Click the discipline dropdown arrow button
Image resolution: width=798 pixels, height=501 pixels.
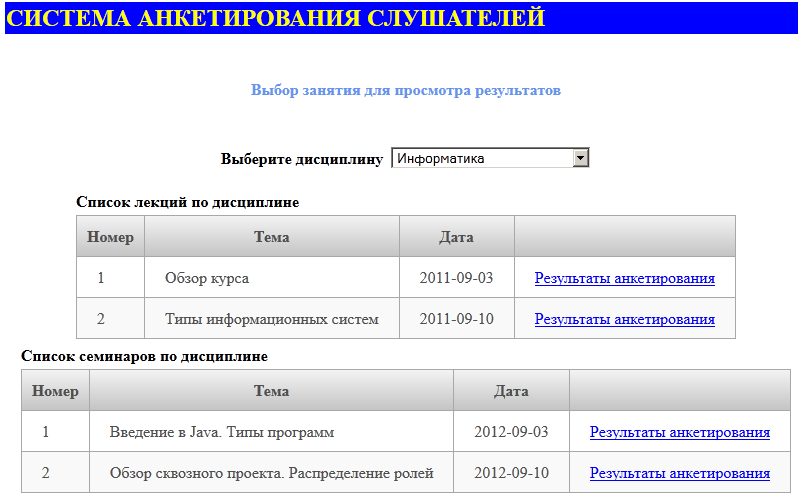[580, 158]
